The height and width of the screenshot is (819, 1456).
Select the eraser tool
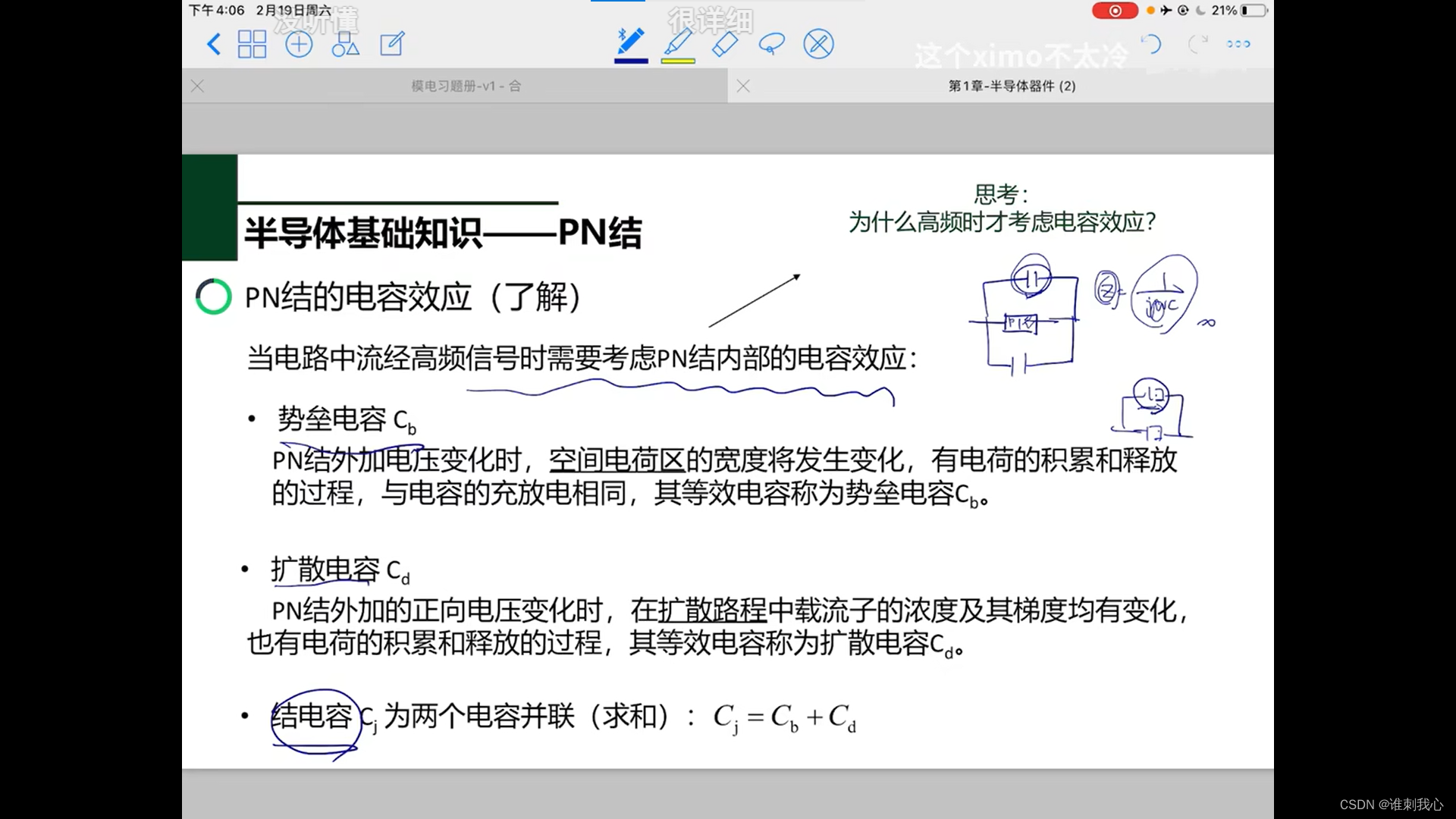[x=725, y=43]
